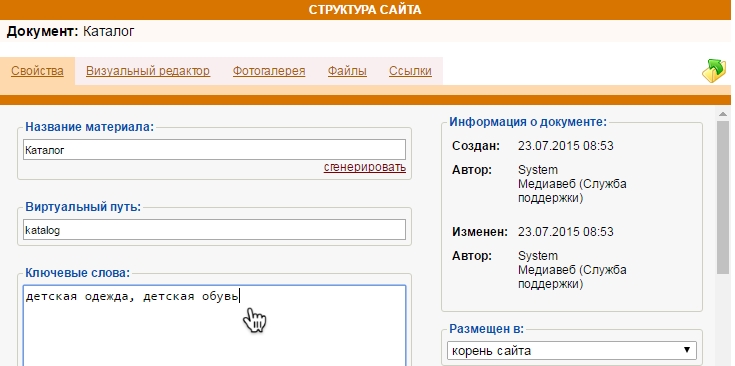Click the сгенерировать link

(365, 167)
